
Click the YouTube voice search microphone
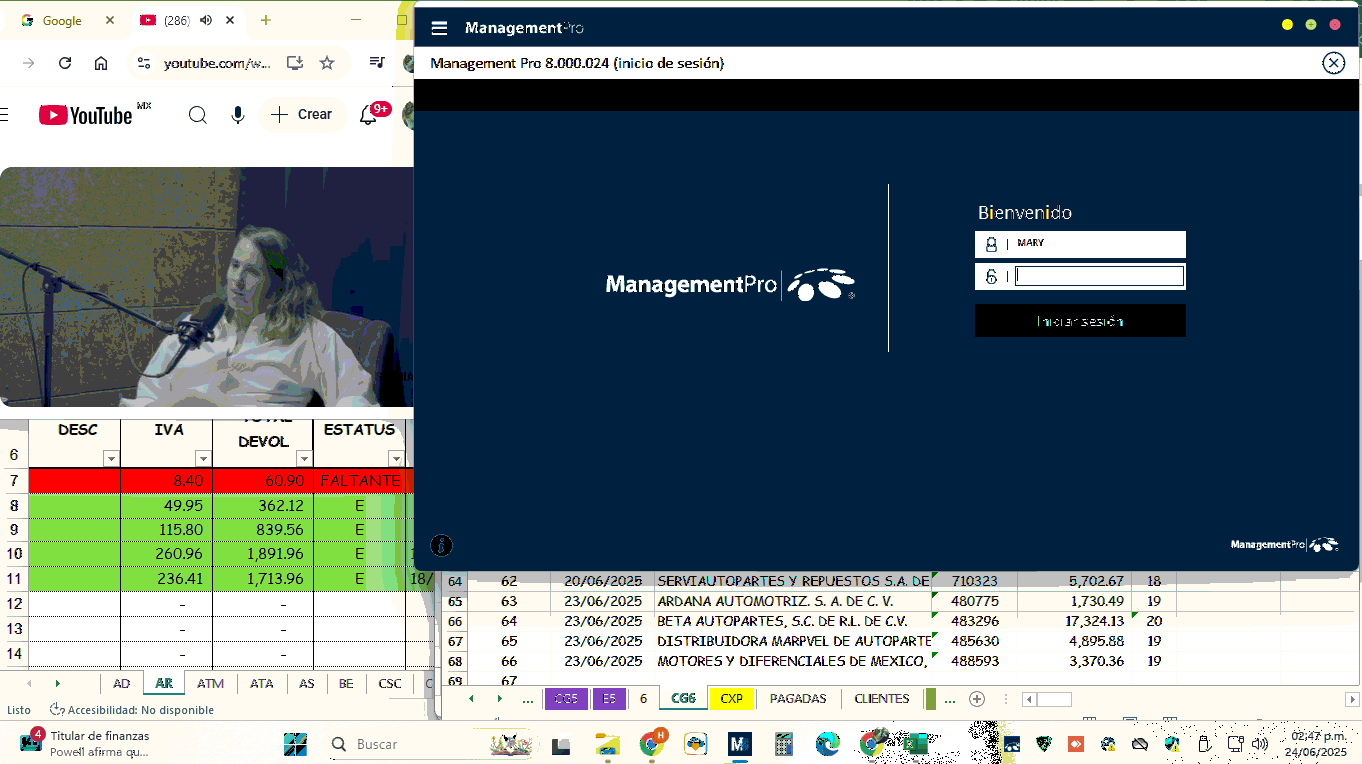[238, 115]
